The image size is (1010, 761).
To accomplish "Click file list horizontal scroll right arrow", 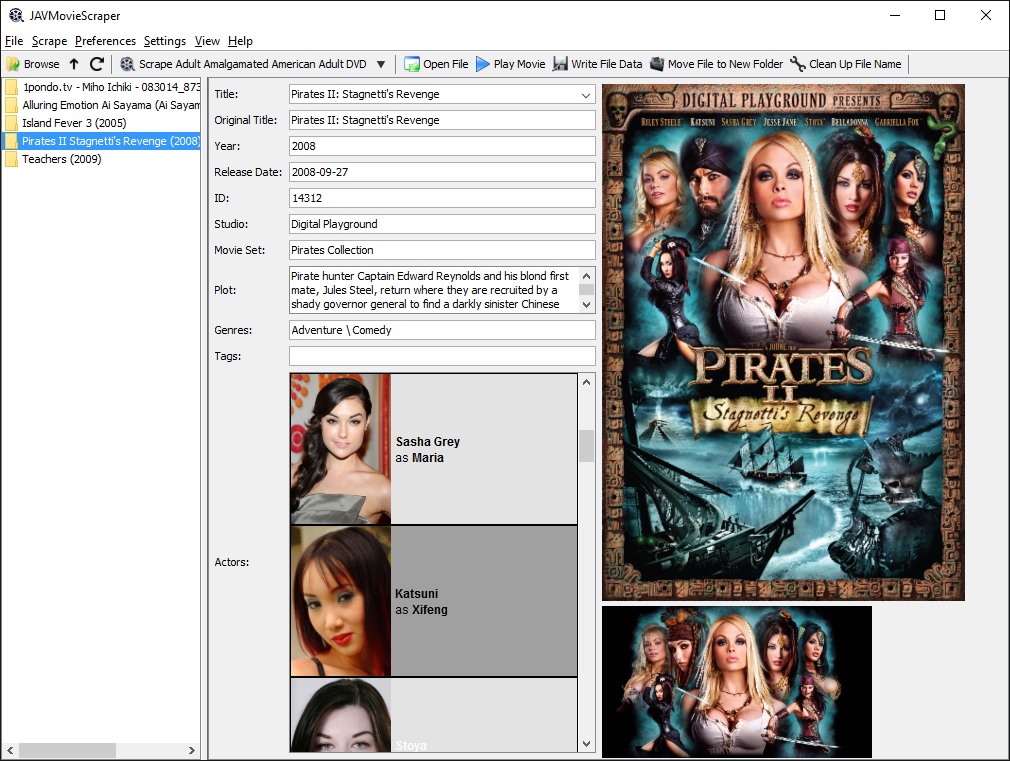I will [x=191, y=750].
